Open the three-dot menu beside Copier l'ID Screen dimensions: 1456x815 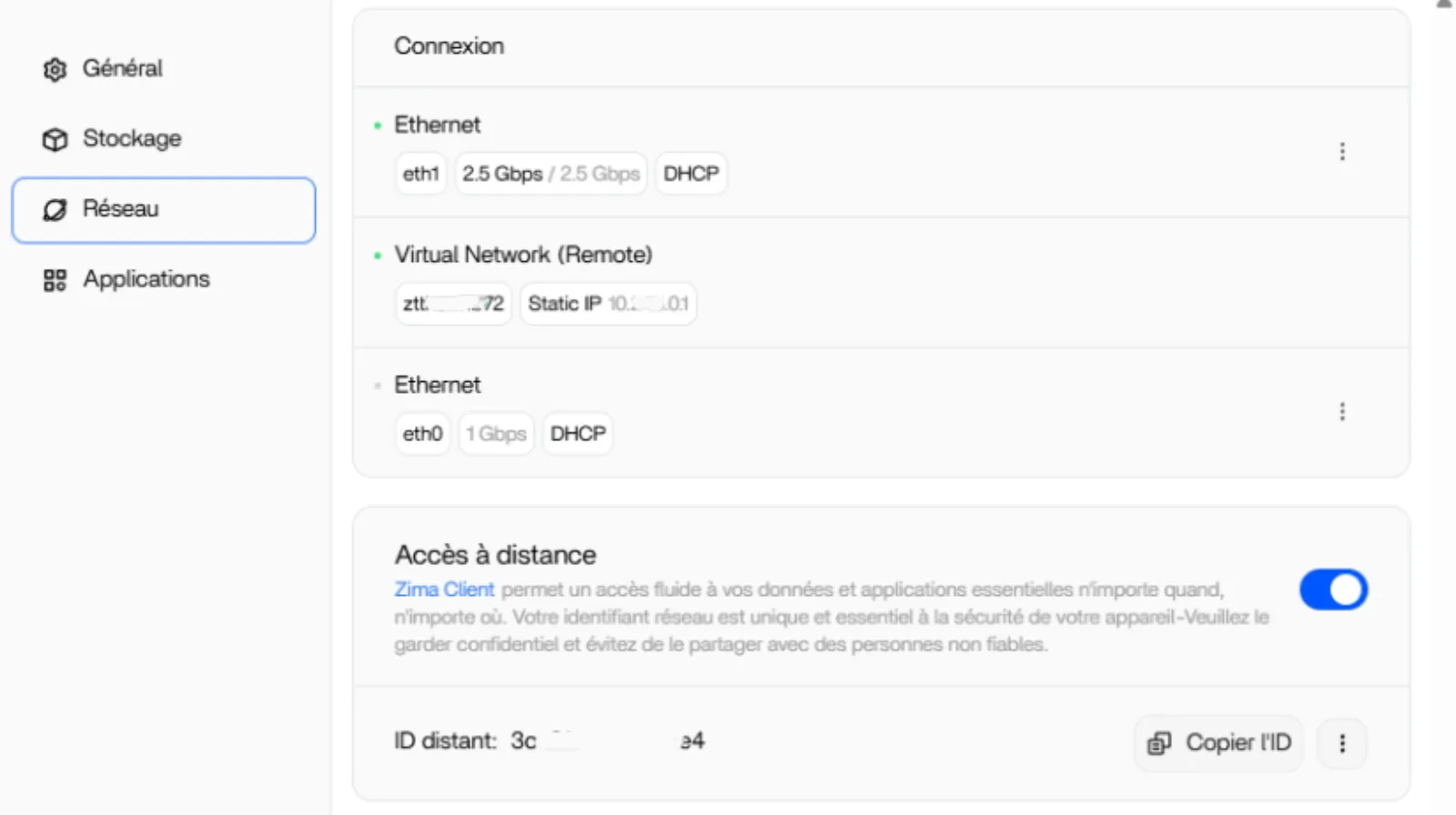coord(1341,743)
